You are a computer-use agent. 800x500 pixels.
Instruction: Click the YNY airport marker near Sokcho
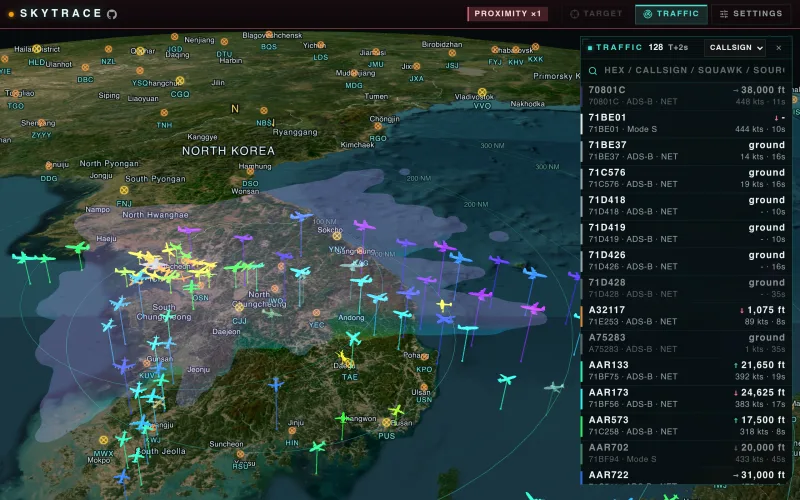[x=337, y=236]
